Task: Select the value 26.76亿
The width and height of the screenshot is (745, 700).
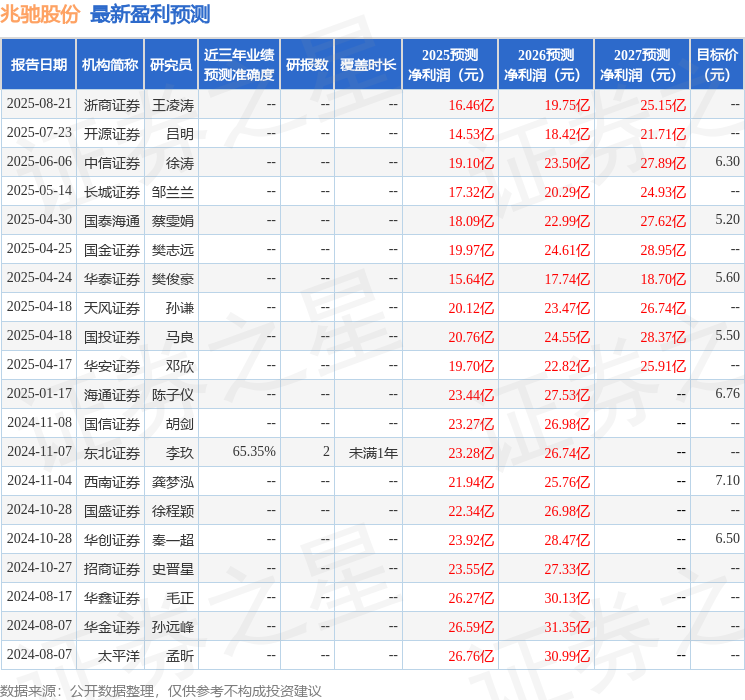Action: 471,656
